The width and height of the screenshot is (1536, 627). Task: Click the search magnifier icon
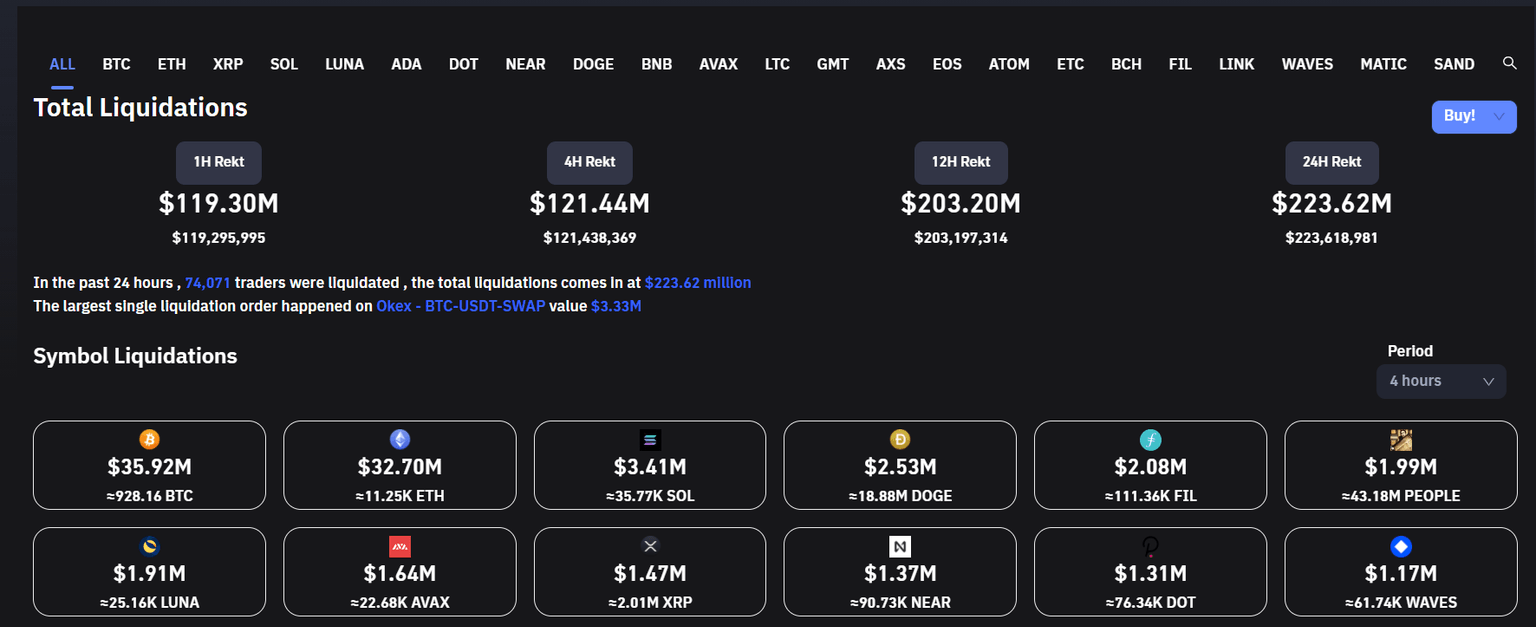[1510, 63]
